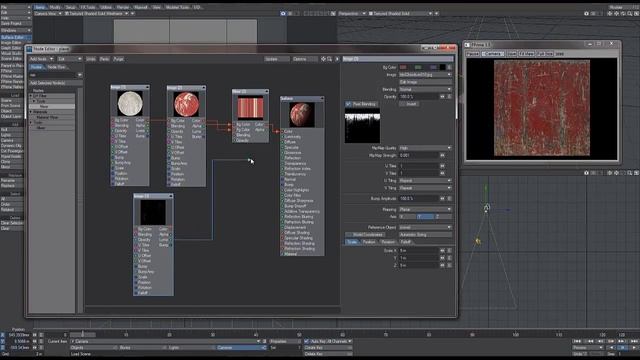Screen dimensions: 640x360
Task: Click the zoom magnifier icon in Node Editor
Action: [329, 59]
